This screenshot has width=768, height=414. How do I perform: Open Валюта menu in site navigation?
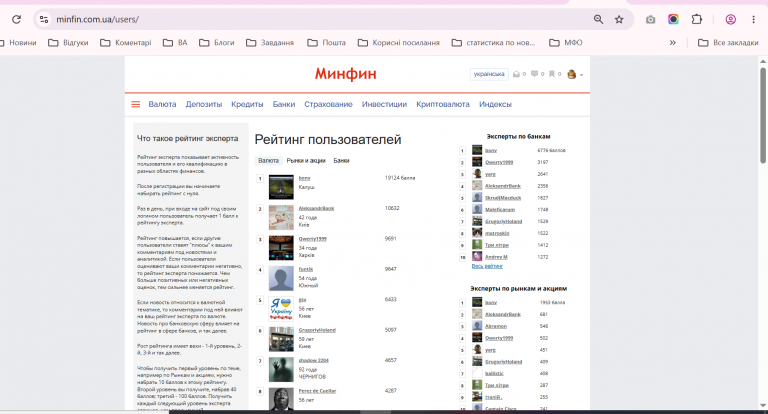tap(162, 104)
